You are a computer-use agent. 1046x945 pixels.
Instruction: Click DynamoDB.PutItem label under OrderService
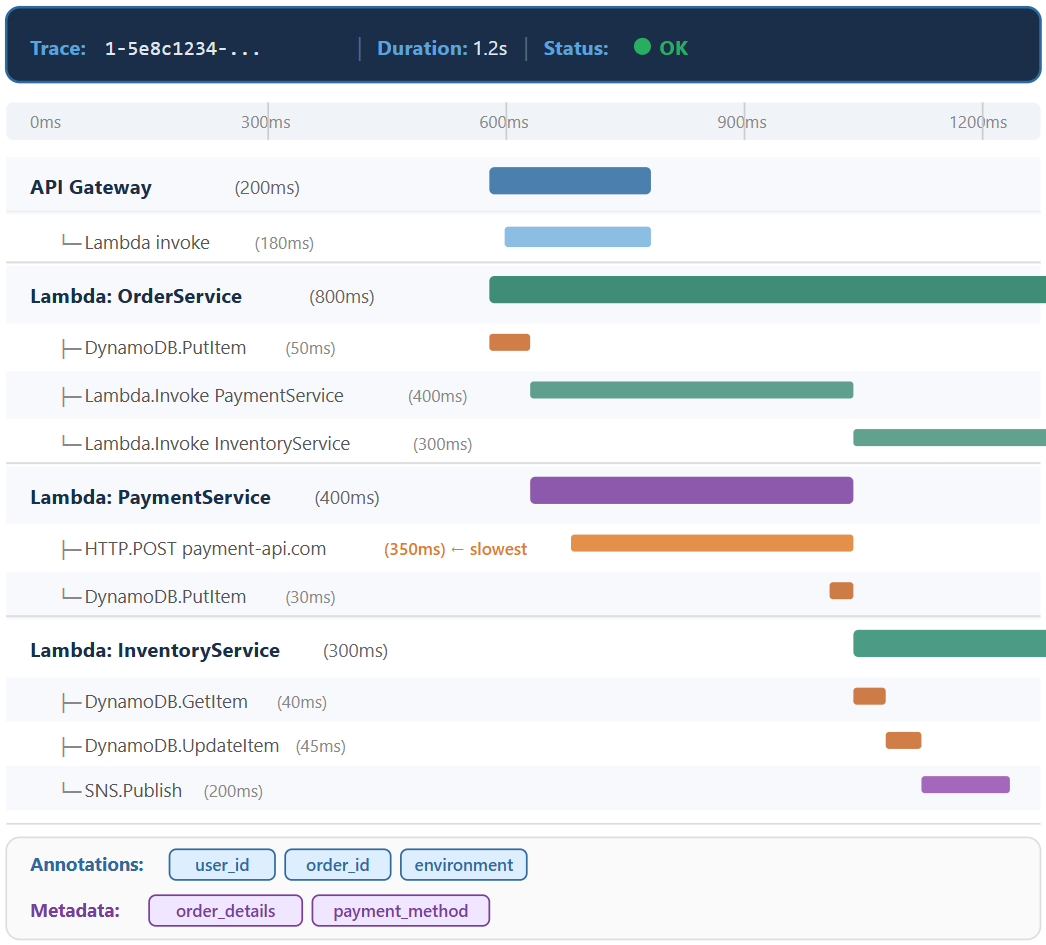[x=165, y=348]
